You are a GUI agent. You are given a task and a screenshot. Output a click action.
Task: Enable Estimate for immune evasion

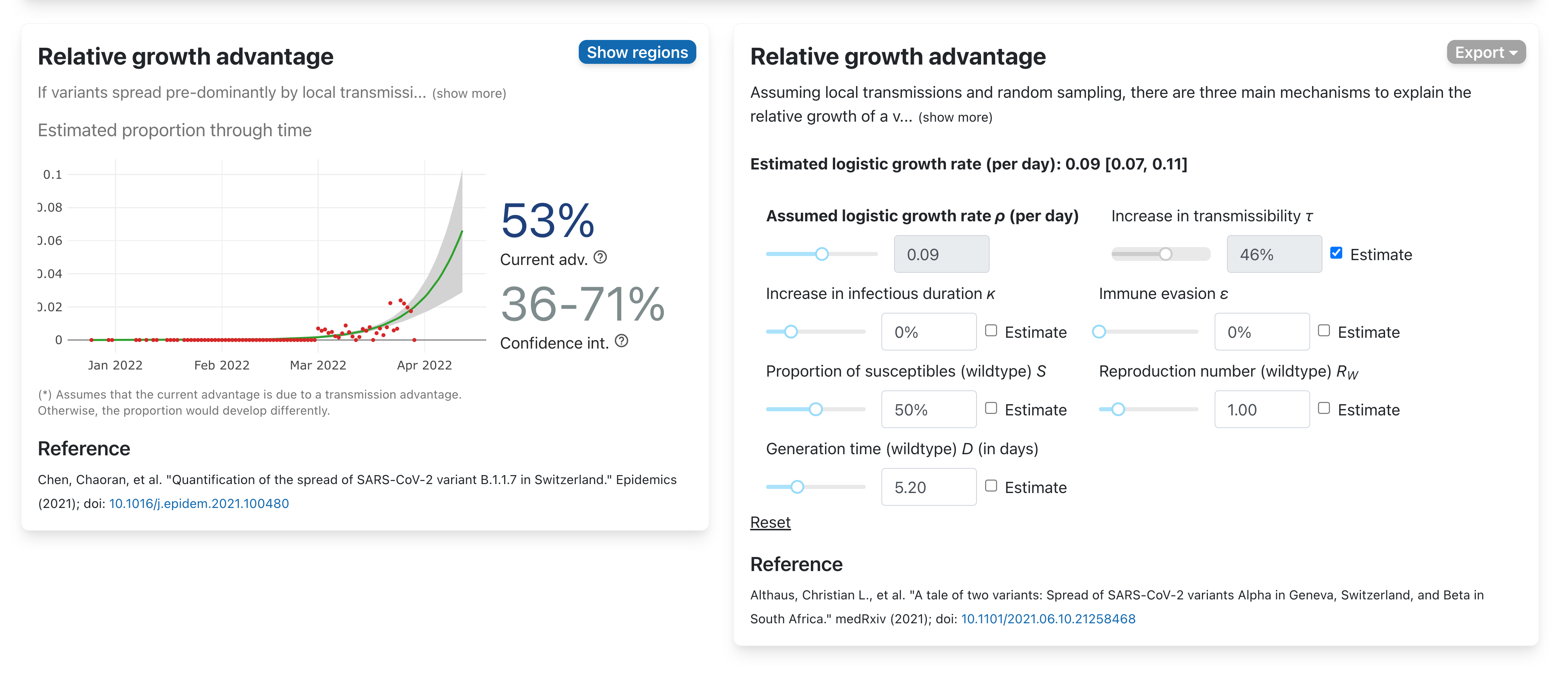pos(1323,331)
